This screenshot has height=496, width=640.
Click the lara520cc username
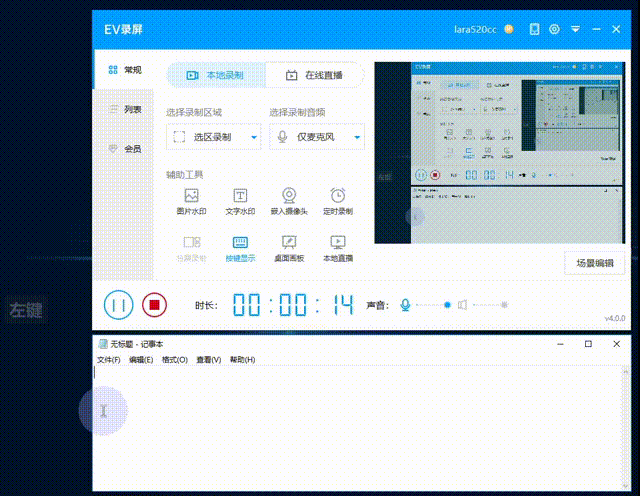[475, 29]
